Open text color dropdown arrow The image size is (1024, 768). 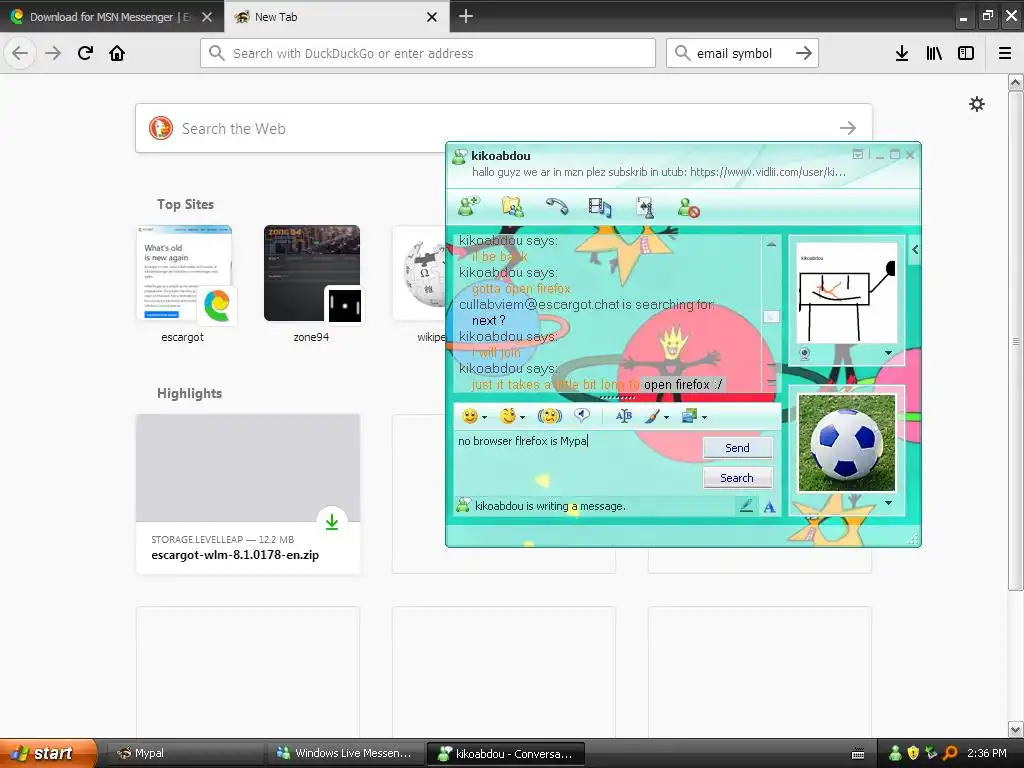(666, 417)
